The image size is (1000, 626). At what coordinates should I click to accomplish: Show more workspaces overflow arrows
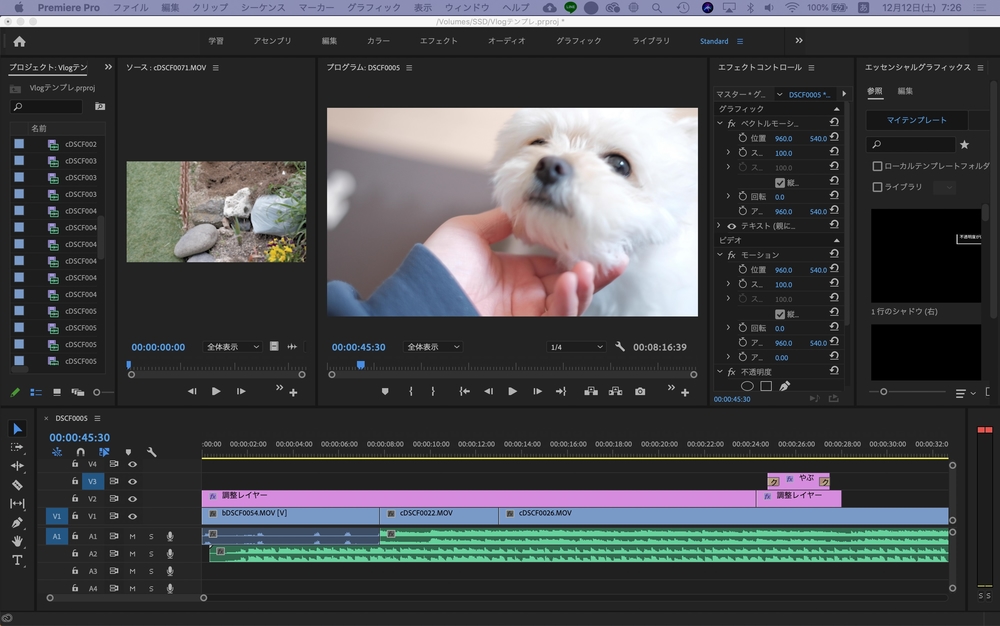tap(798, 41)
